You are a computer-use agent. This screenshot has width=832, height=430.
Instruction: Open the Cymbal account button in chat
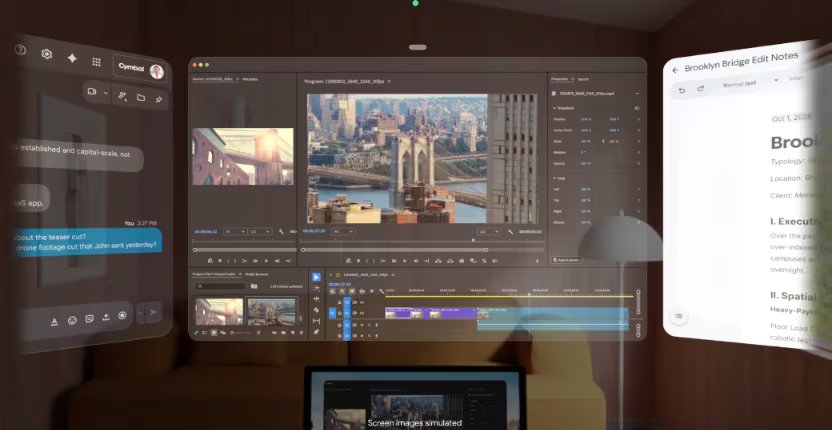[141, 68]
